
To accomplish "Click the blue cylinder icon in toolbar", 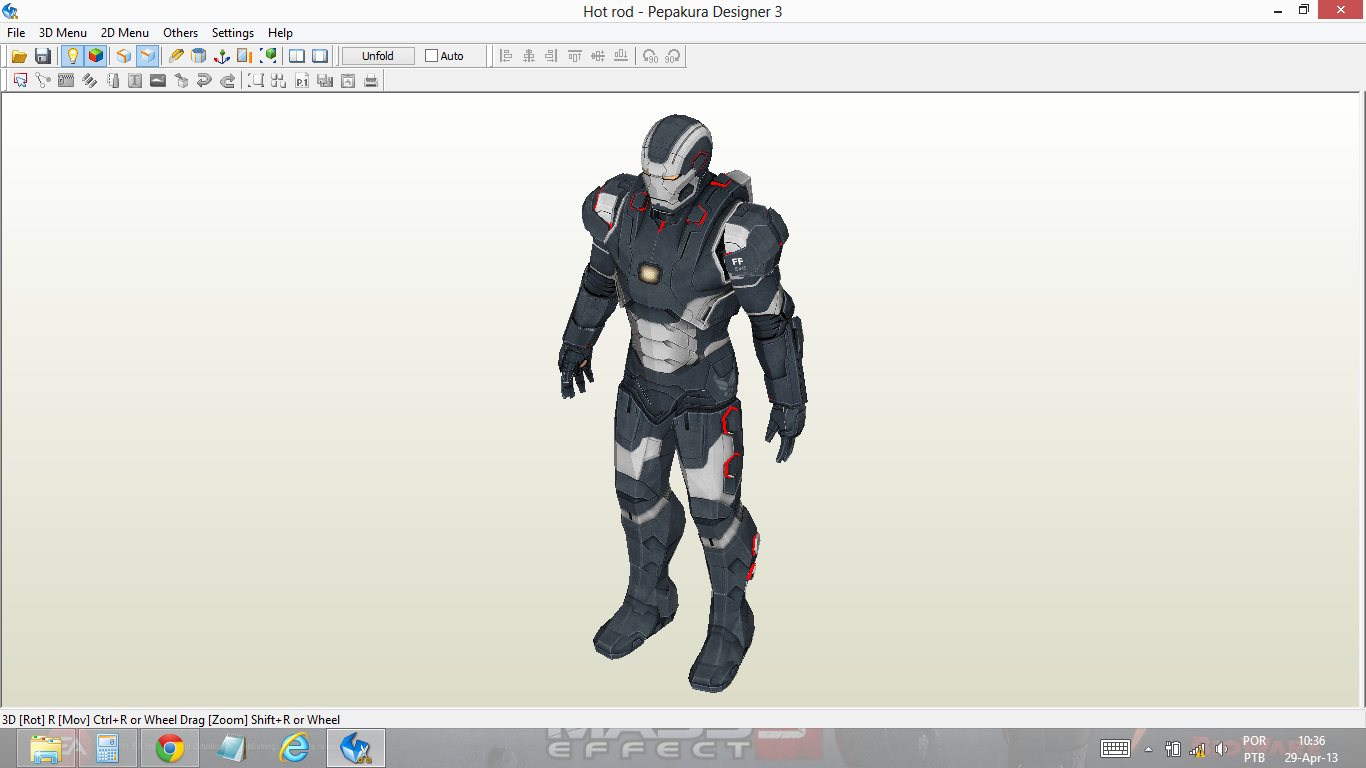I will pyautogui.click(x=199, y=56).
